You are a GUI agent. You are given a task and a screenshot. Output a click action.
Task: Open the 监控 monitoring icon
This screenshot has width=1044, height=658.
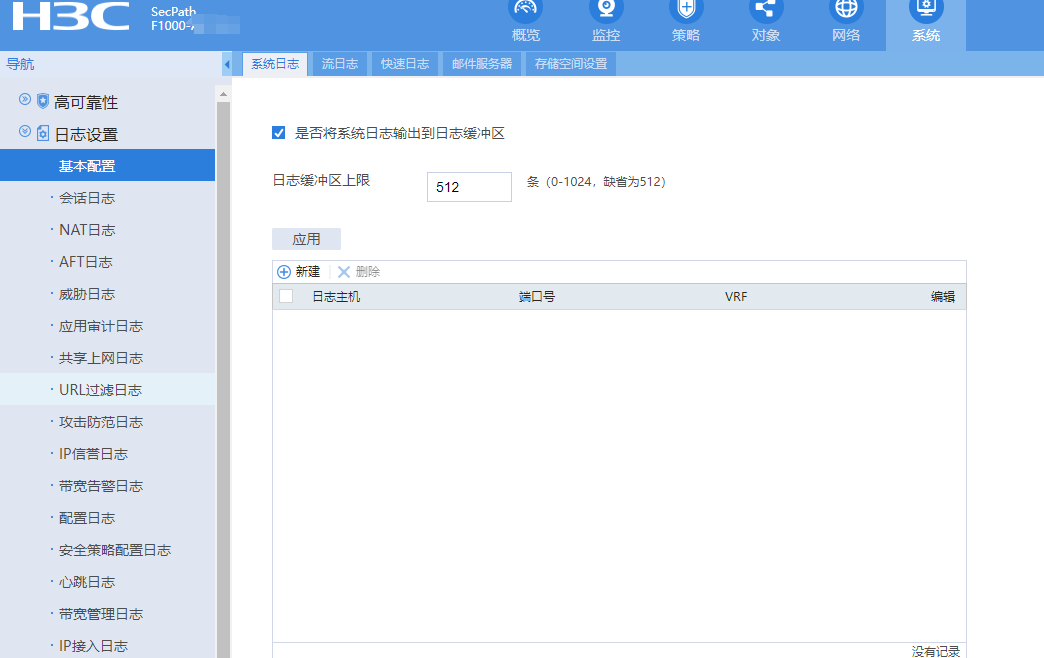pos(606,9)
